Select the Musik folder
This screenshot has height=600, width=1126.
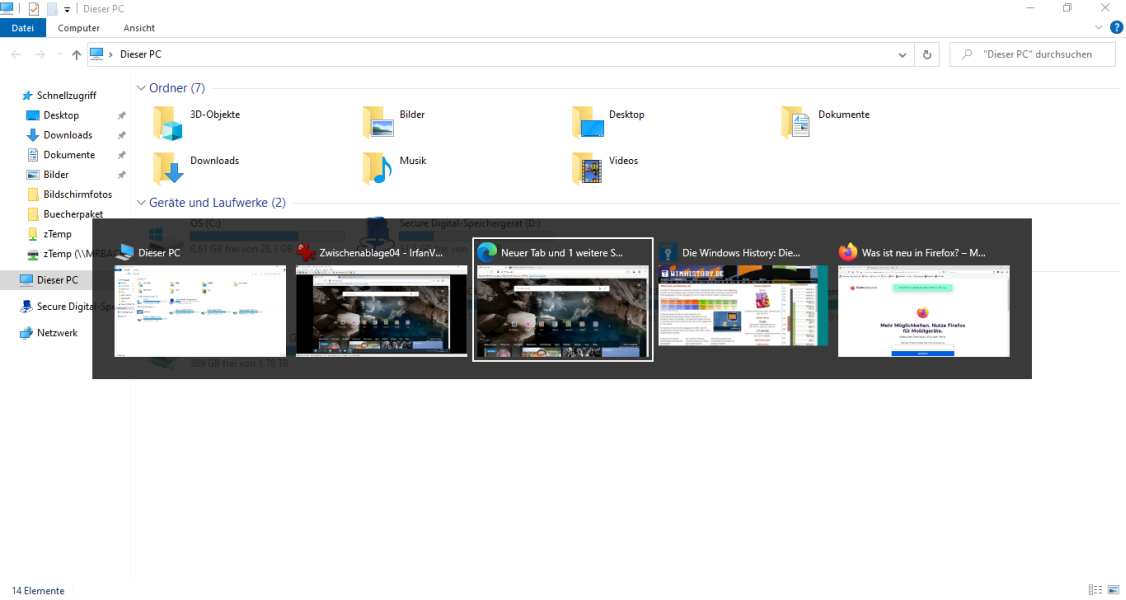395,168
